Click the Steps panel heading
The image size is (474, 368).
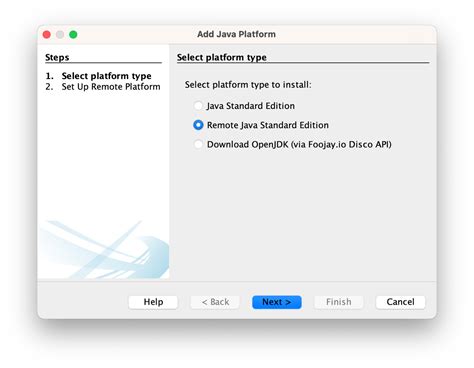57,57
